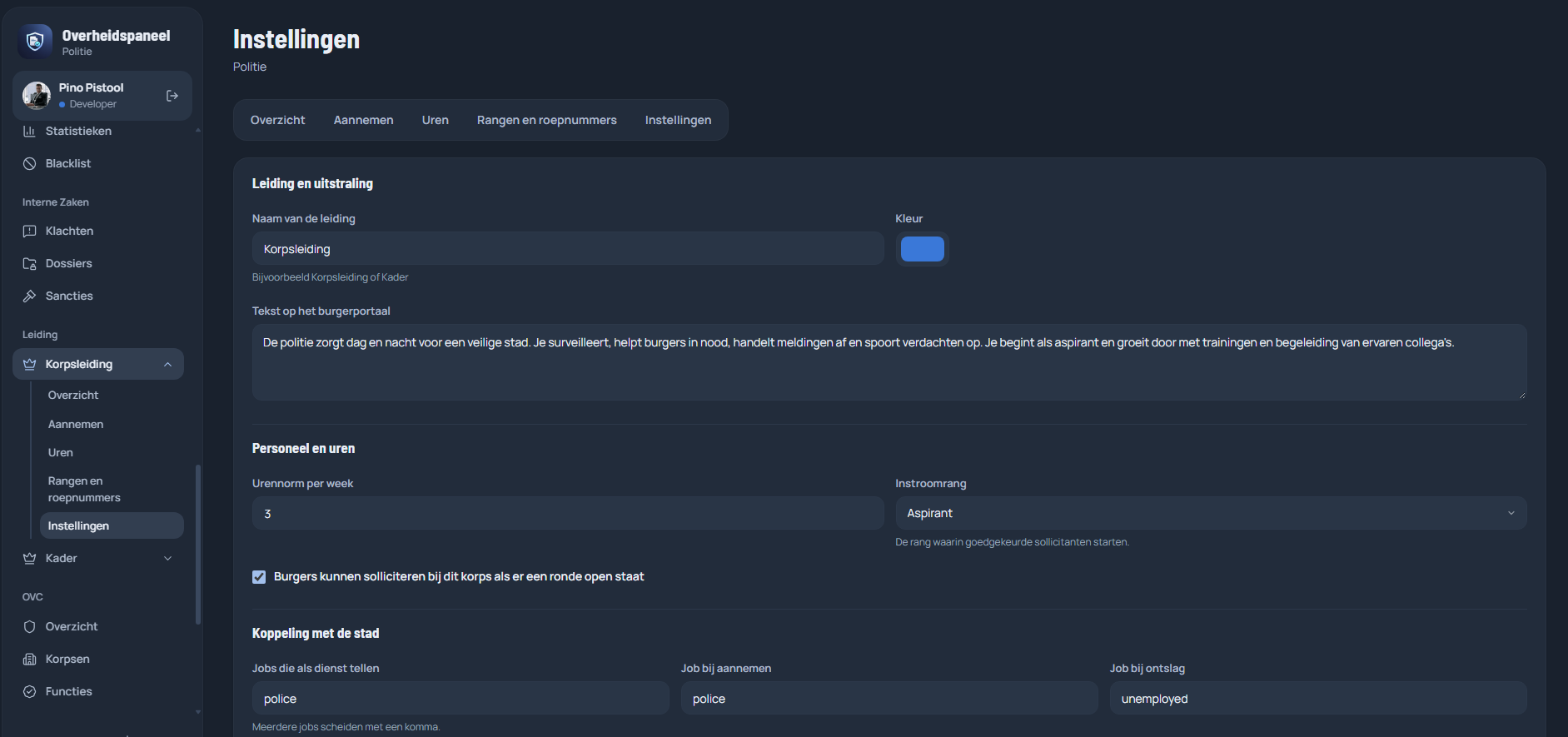Click the sidebar vertical scrollbar

[198, 544]
